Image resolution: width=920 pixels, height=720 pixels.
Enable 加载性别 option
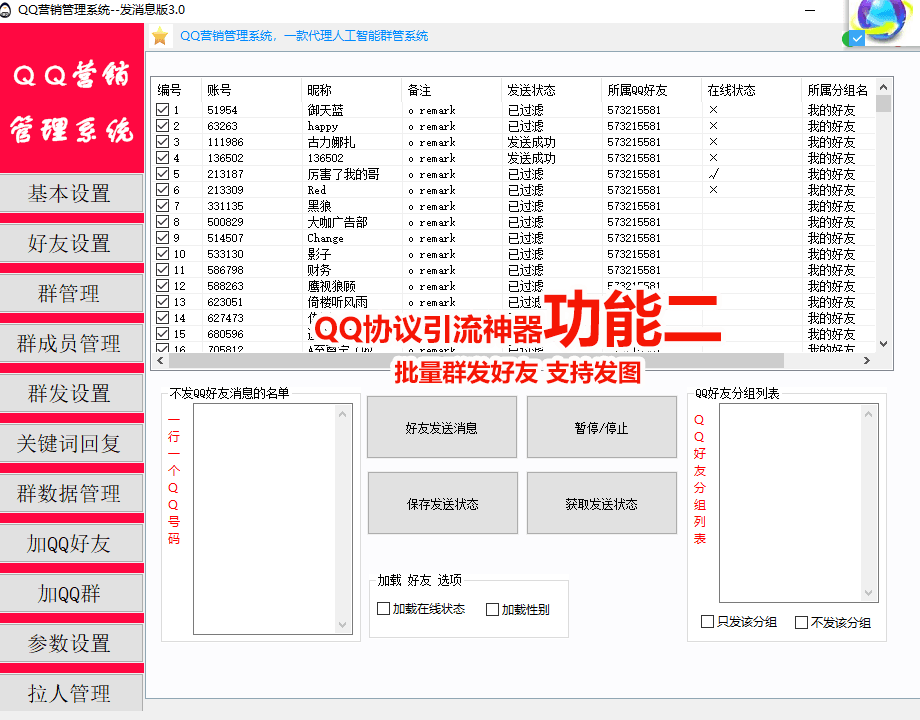[492, 610]
